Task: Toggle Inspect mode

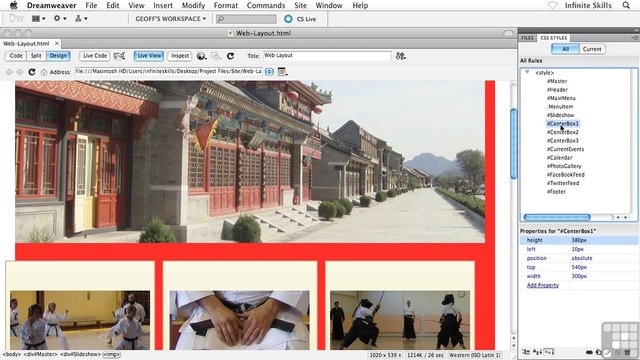Action: pos(180,56)
